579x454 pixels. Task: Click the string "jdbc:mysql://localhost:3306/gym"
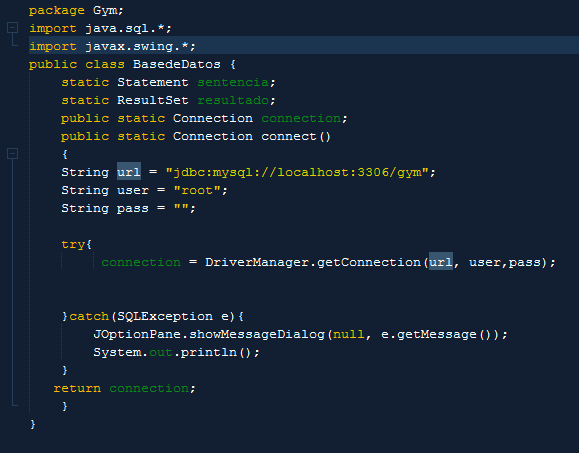tap(297, 172)
